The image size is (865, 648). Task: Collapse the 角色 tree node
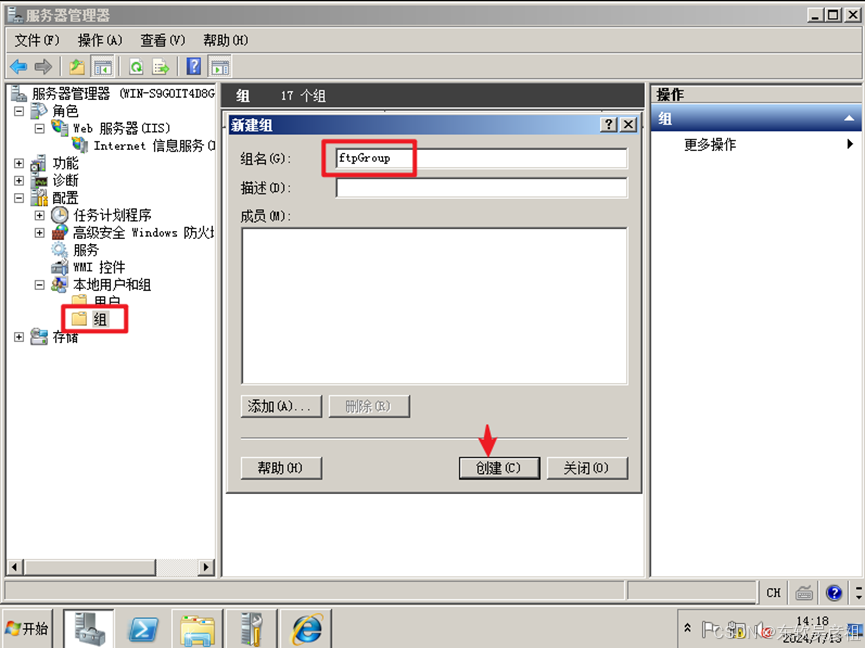tap(19, 111)
